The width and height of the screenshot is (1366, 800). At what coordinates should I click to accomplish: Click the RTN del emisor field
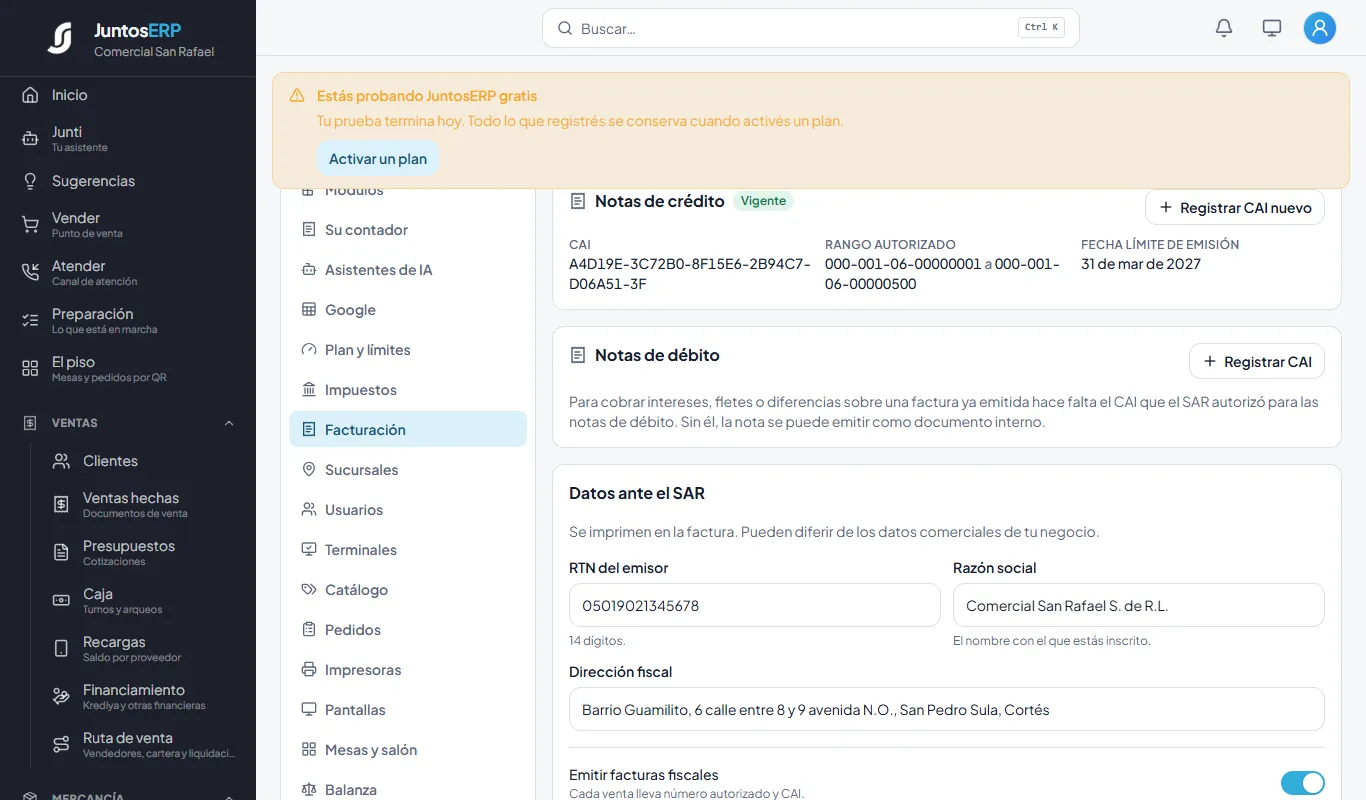pos(755,605)
